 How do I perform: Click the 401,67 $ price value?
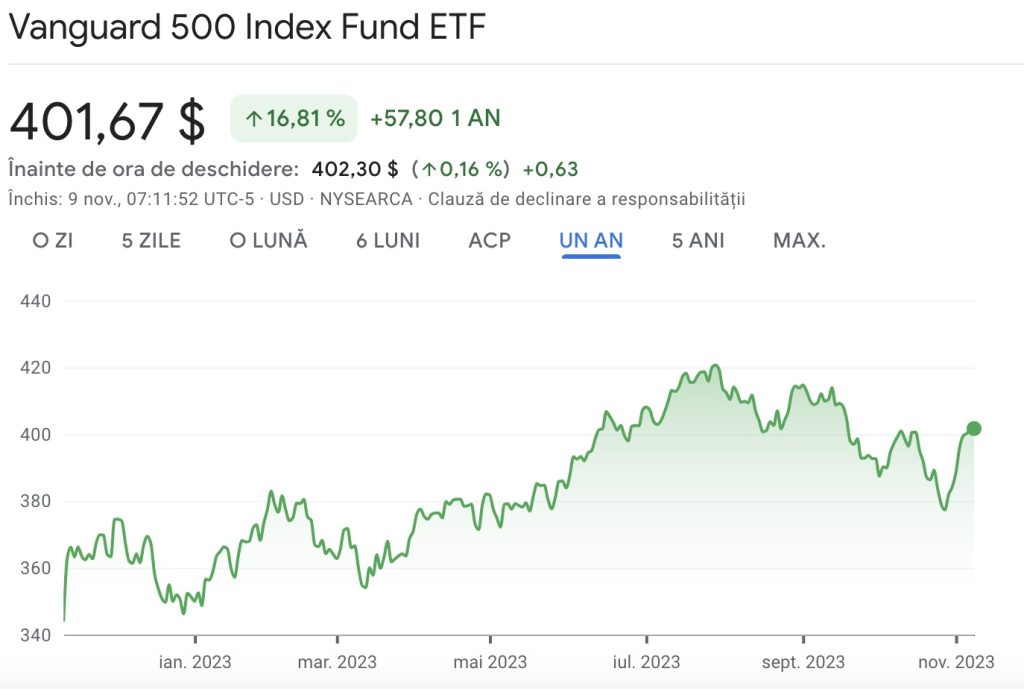[x=107, y=121]
